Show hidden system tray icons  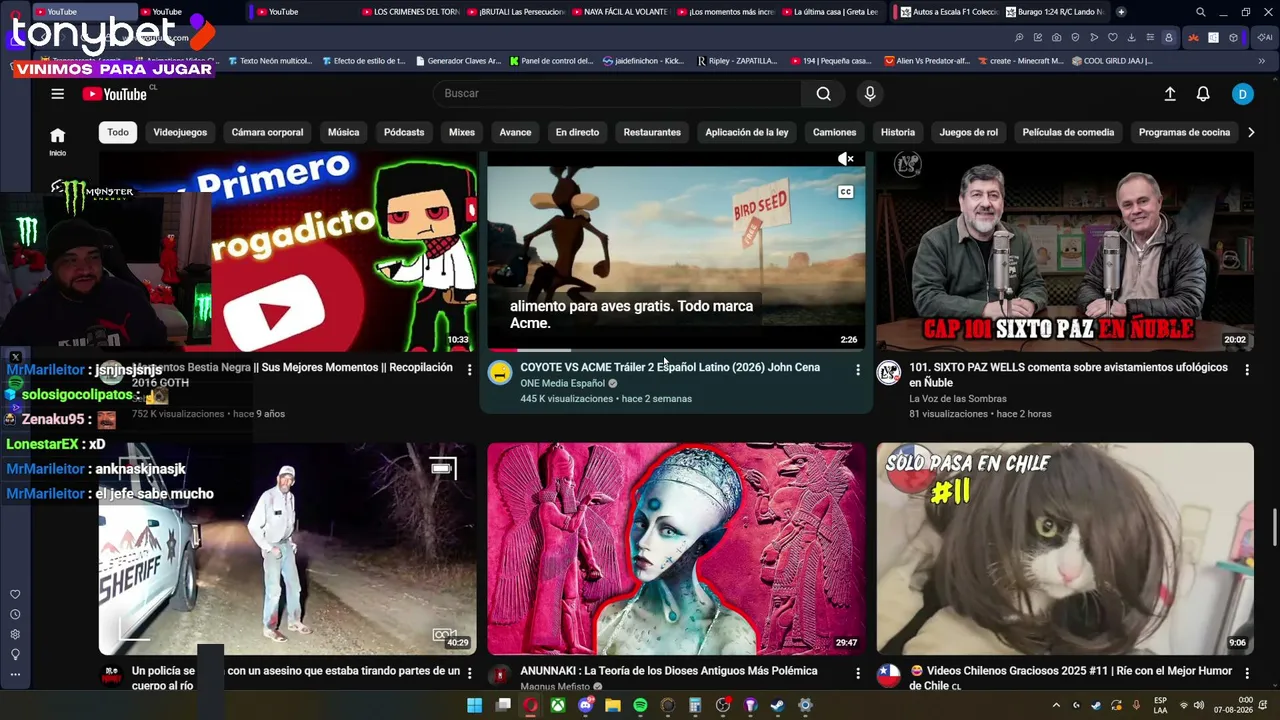(1055, 705)
